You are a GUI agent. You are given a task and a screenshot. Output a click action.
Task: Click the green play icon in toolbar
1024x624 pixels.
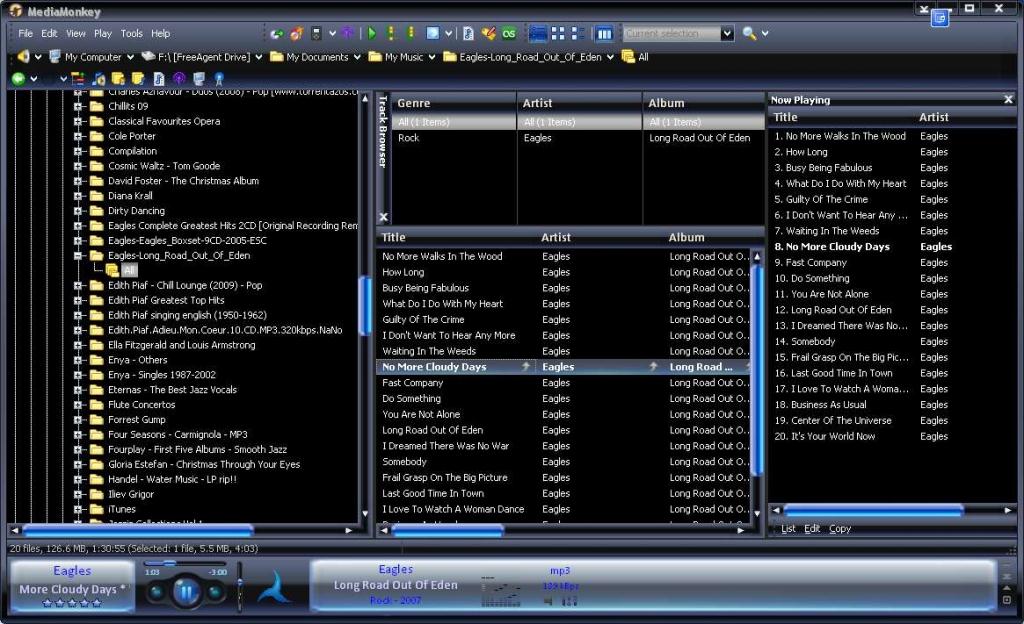click(371, 33)
